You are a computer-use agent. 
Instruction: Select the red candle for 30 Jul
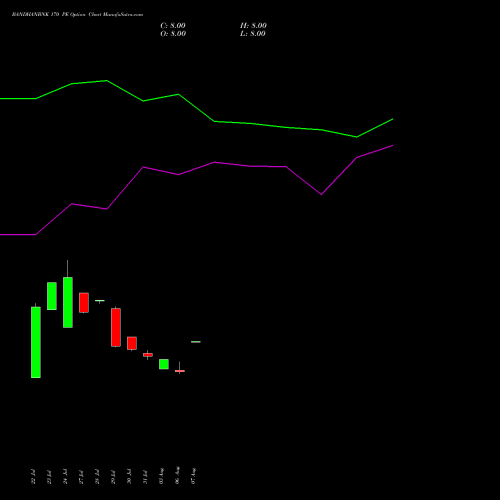tap(132, 343)
